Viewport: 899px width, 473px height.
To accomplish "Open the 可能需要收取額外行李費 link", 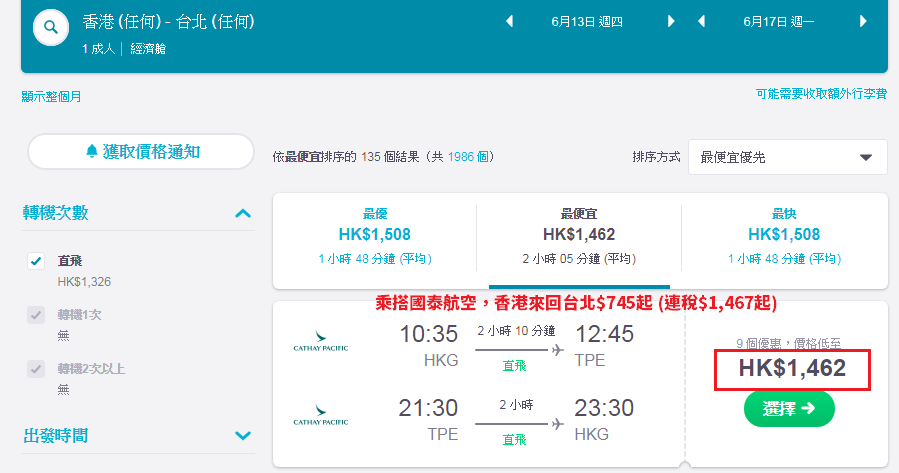I will pyautogui.click(x=821, y=93).
